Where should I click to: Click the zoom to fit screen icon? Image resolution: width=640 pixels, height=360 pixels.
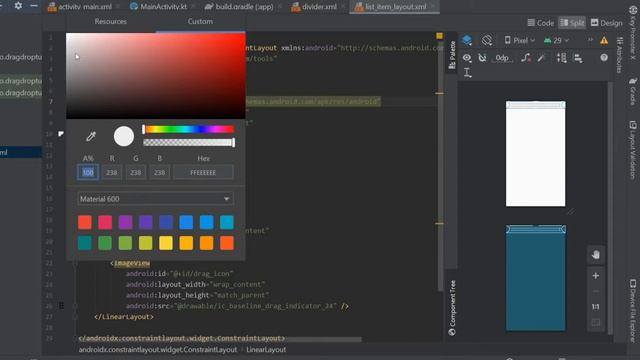point(596,323)
